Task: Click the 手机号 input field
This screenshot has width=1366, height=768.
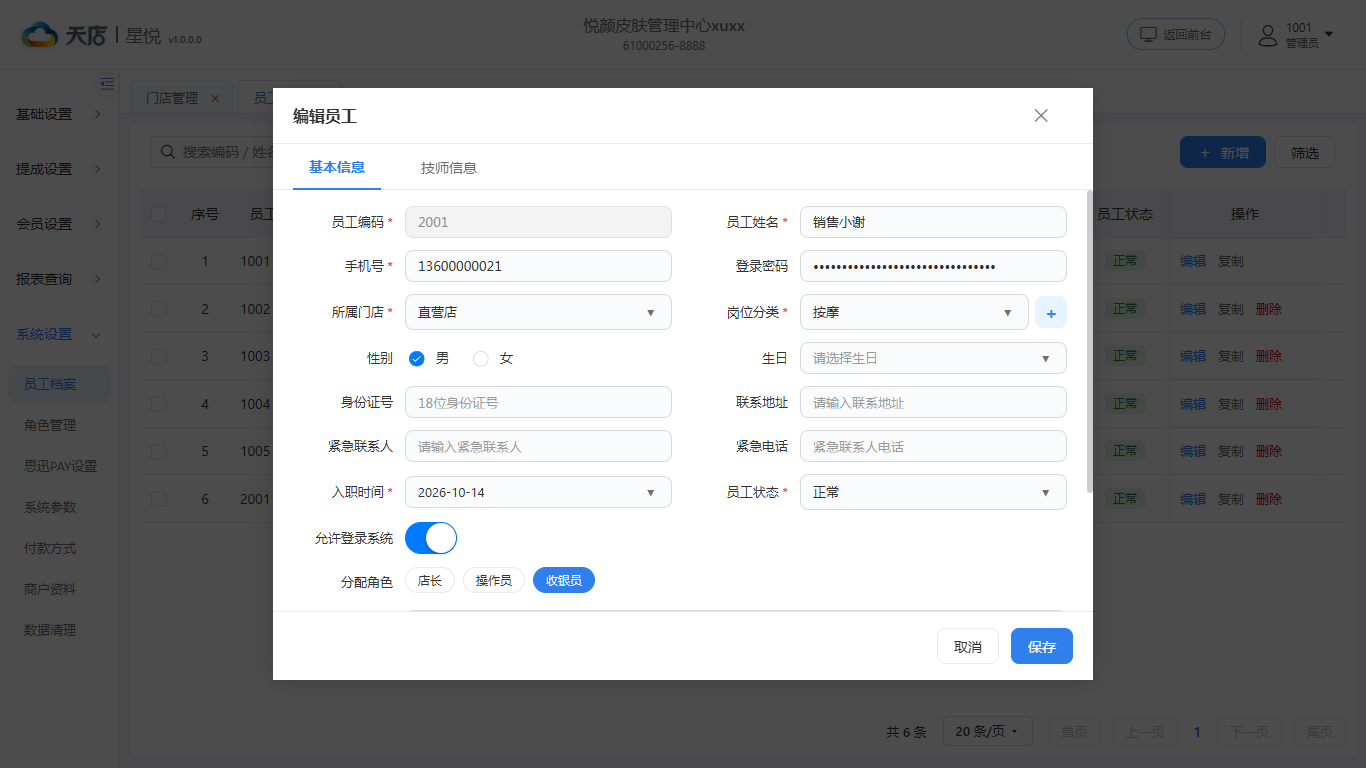Action: 538,266
